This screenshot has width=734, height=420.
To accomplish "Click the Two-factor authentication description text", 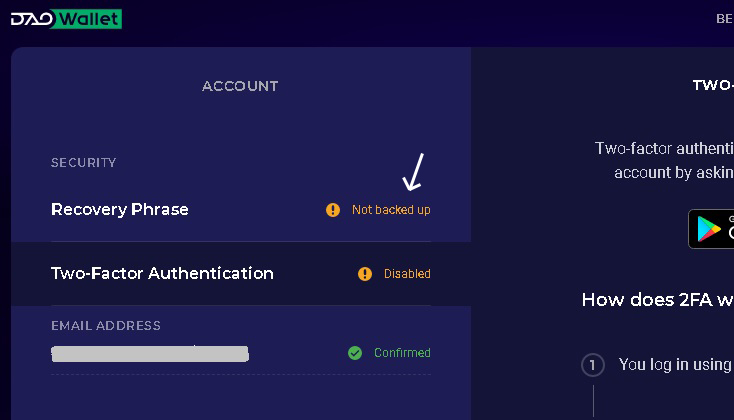I will tap(664, 161).
